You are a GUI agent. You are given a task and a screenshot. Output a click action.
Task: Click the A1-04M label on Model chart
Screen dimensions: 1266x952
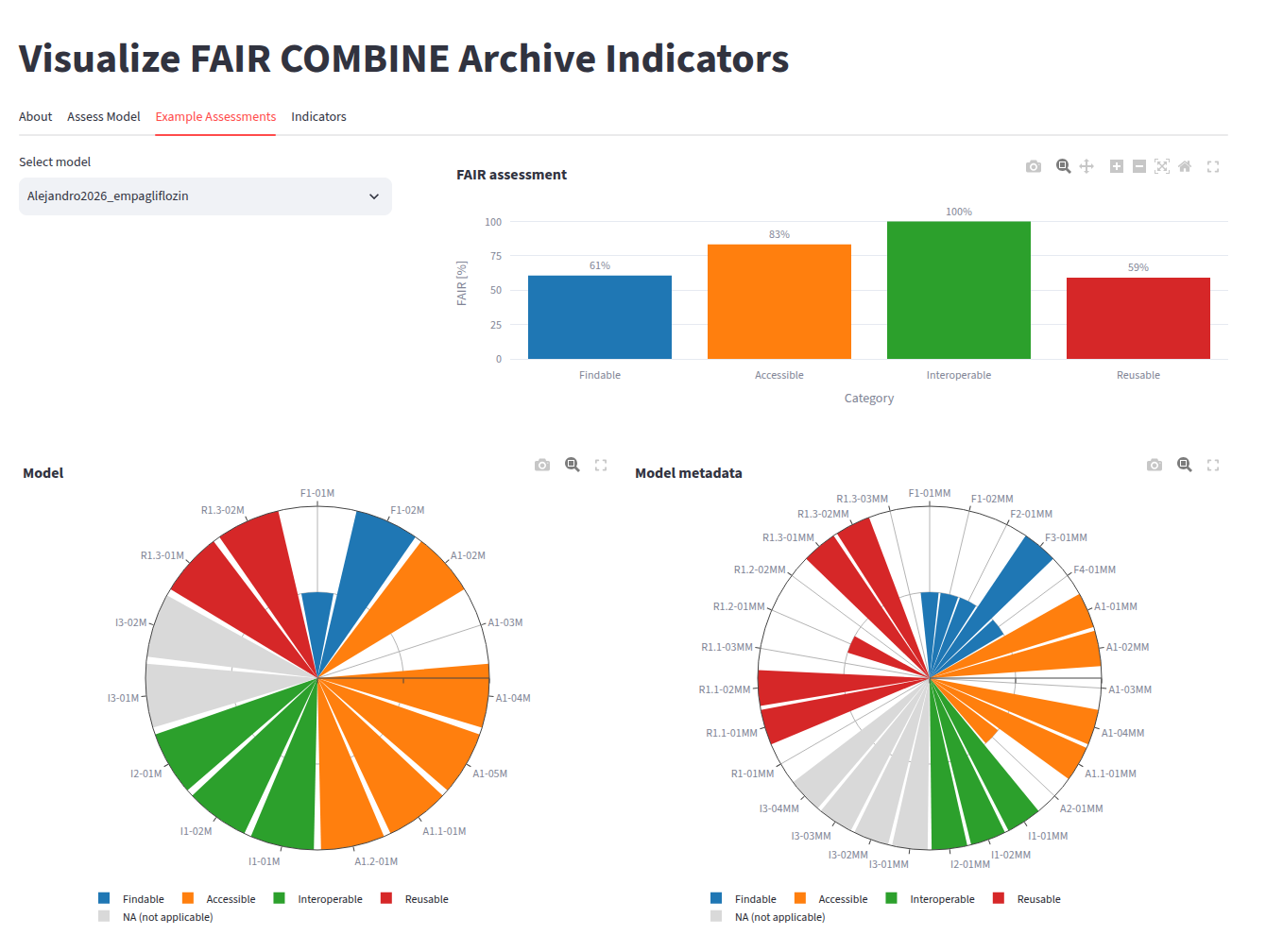click(x=513, y=698)
